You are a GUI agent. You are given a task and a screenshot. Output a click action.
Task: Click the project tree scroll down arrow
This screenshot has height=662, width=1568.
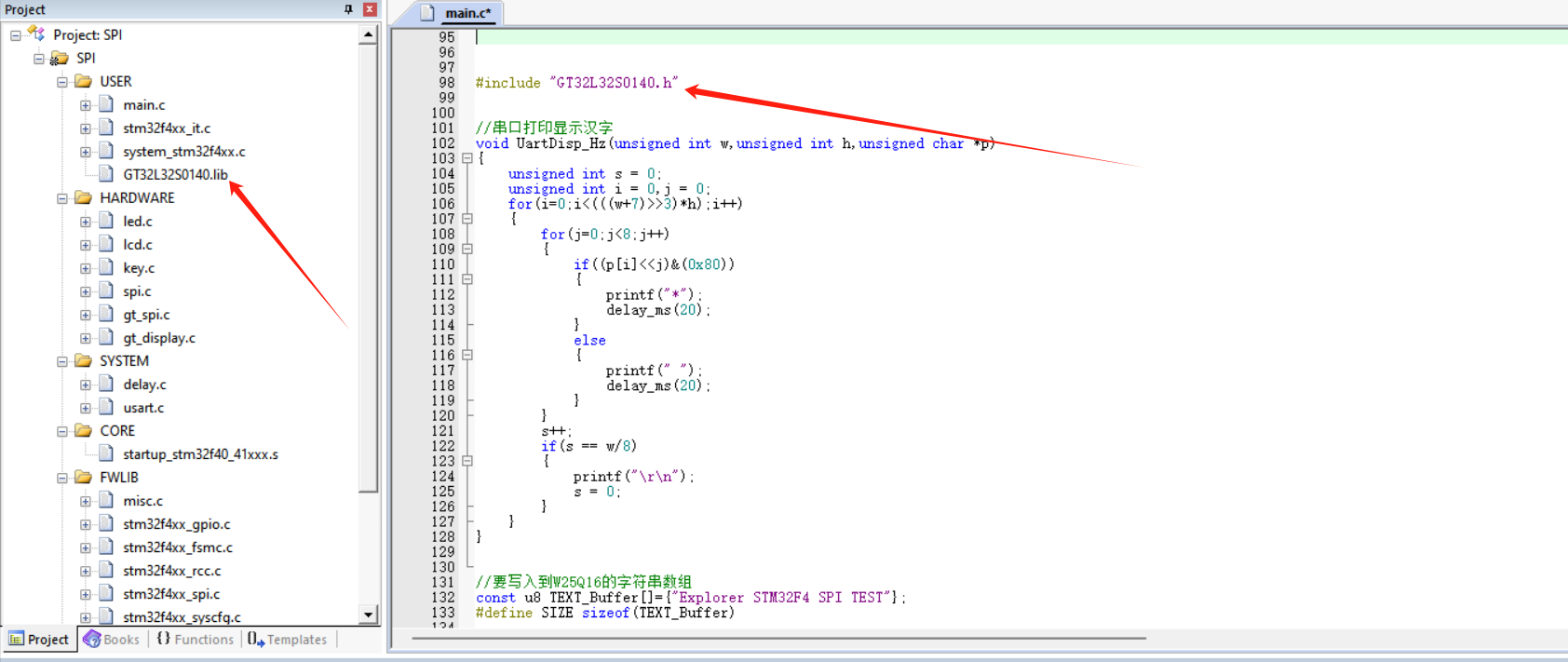tap(369, 615)
